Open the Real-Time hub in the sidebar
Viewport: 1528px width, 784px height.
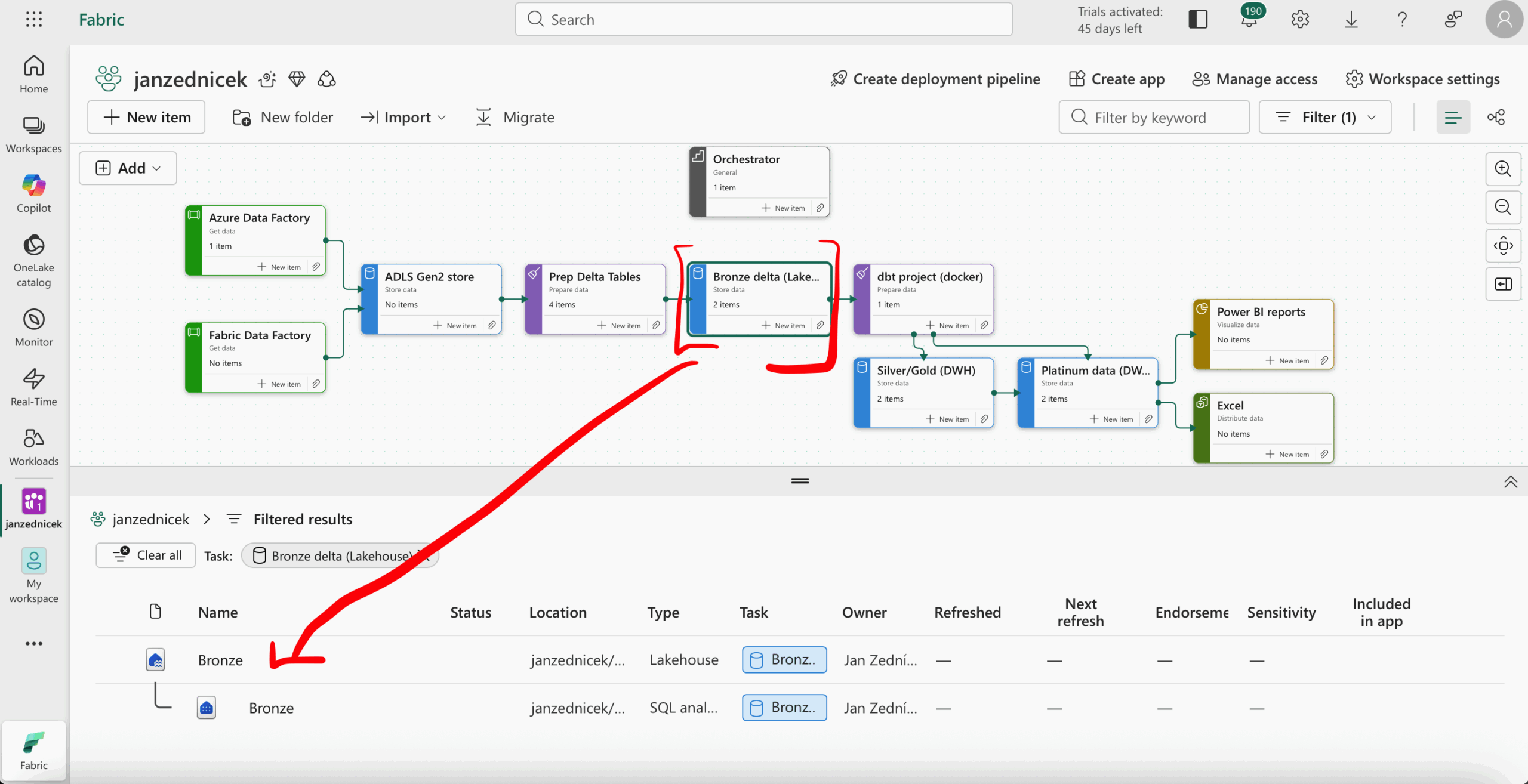click(x=33, y=387)
